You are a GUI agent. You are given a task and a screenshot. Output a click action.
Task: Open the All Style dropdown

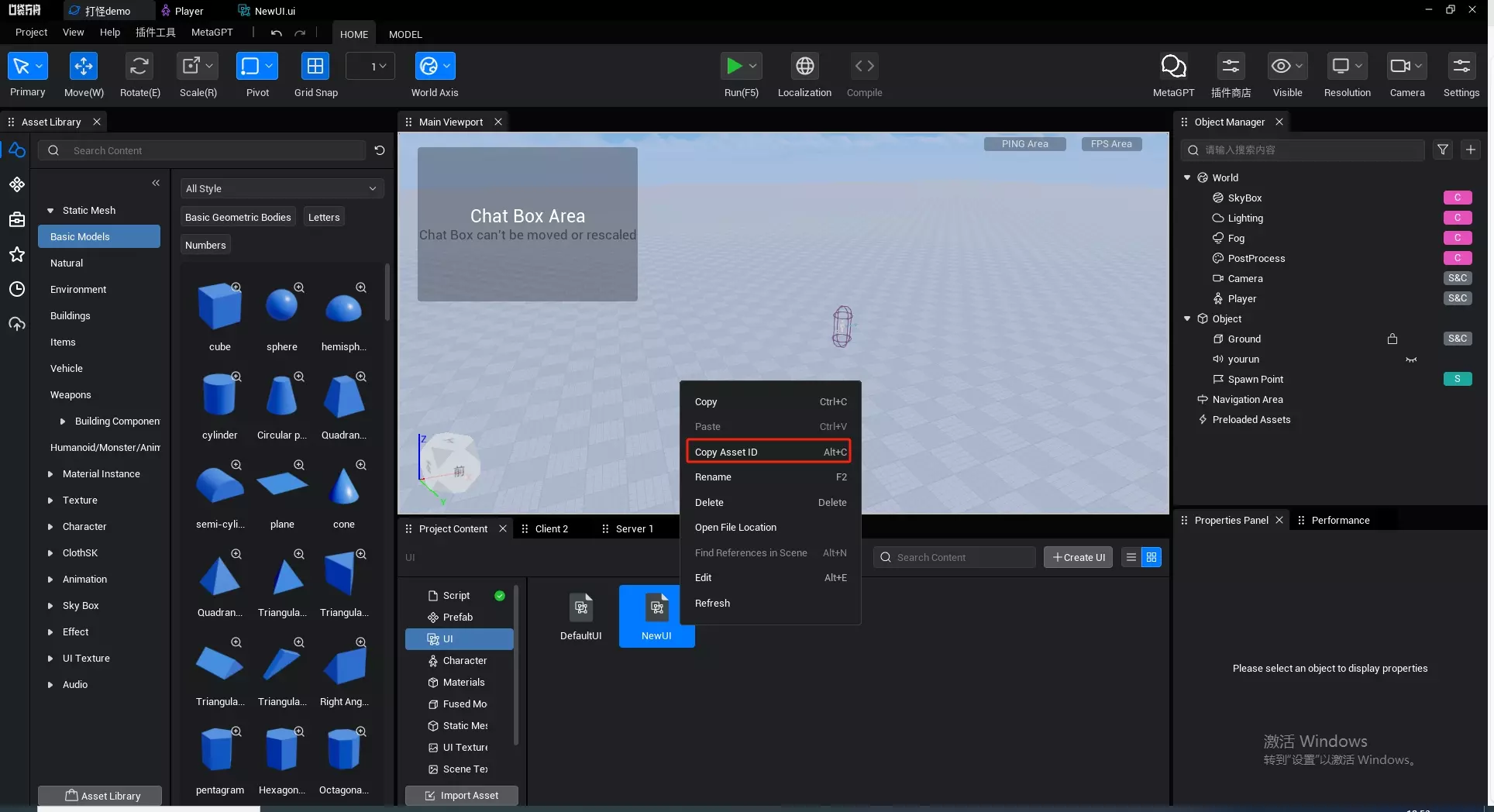click(x=282, y=188)
